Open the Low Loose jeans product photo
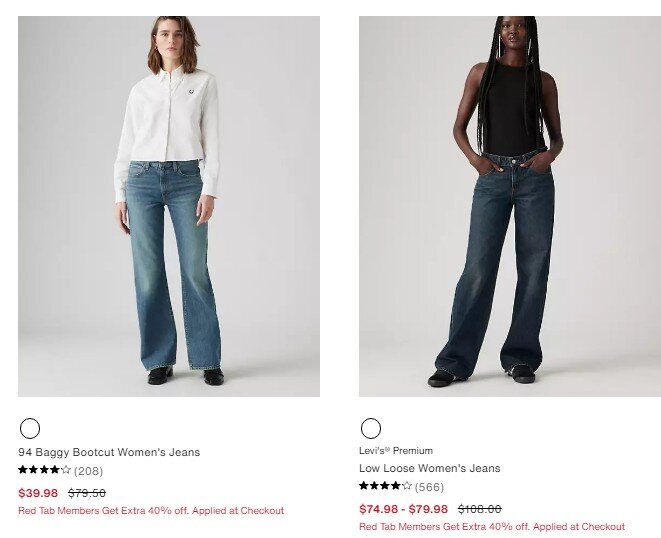 click(510, 206)
